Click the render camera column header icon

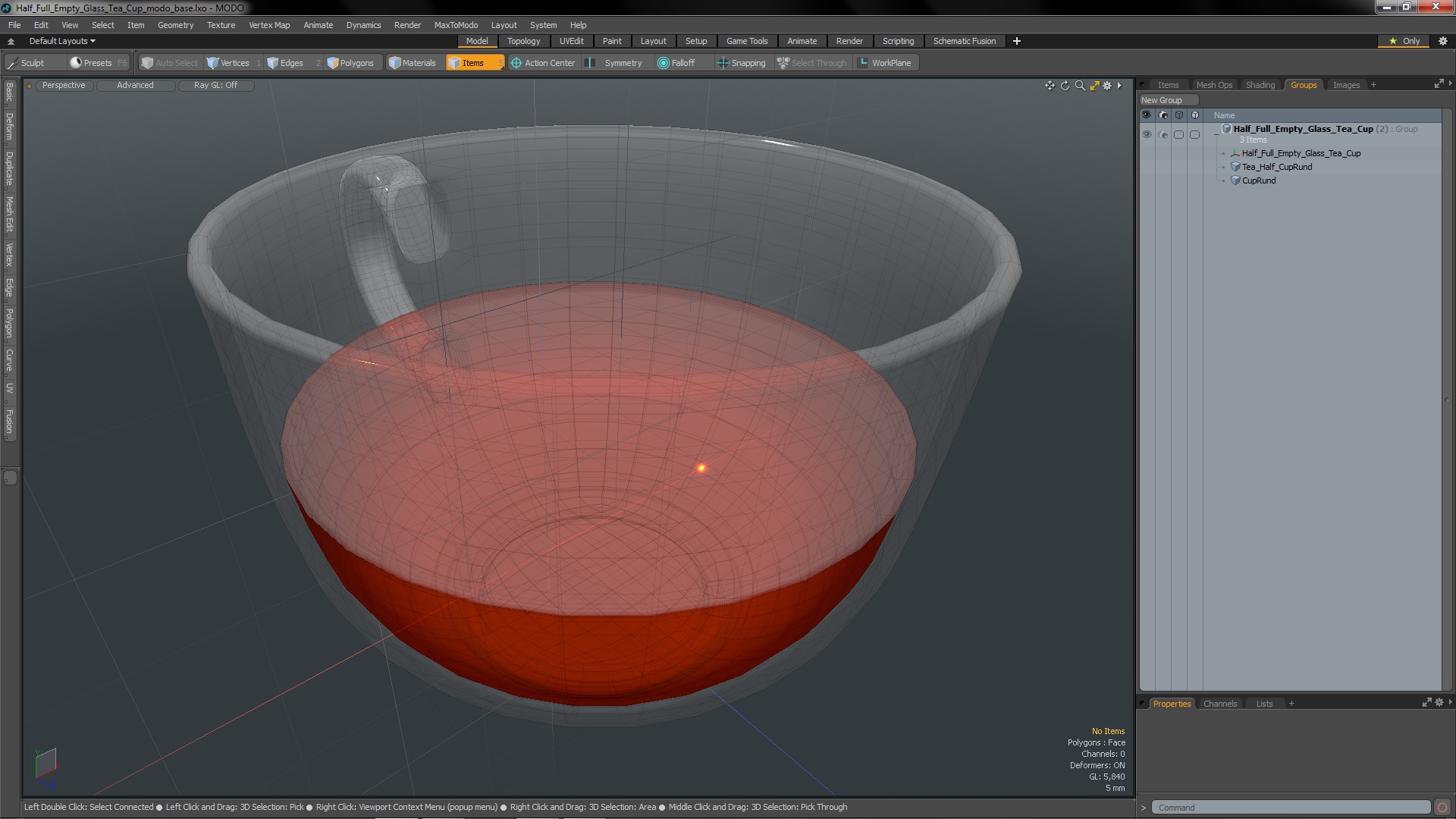(1163, 115)
